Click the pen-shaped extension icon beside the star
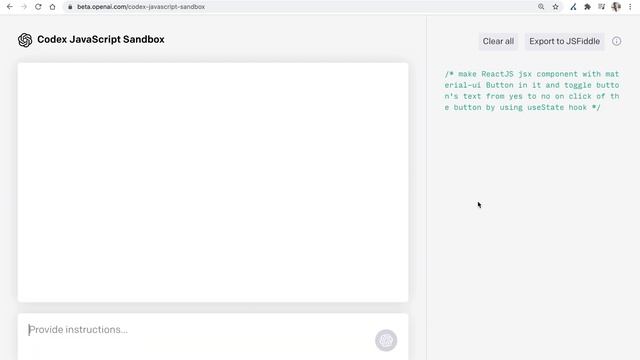This screenshot has width=640, height=360. click(573, 7)
